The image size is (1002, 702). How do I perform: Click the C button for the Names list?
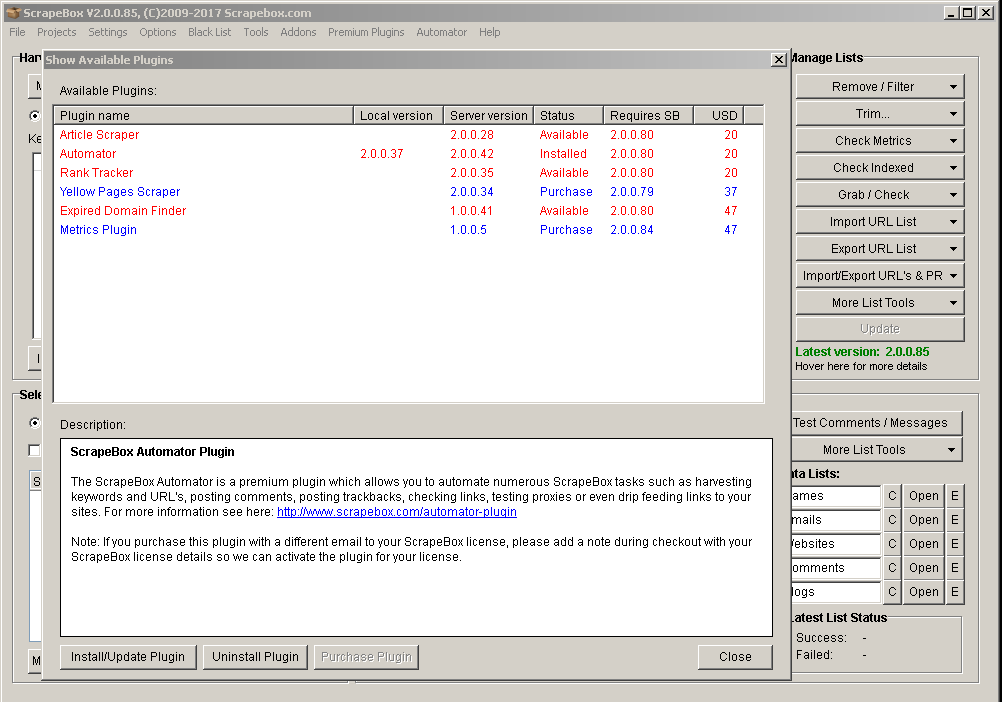[892, 496]
